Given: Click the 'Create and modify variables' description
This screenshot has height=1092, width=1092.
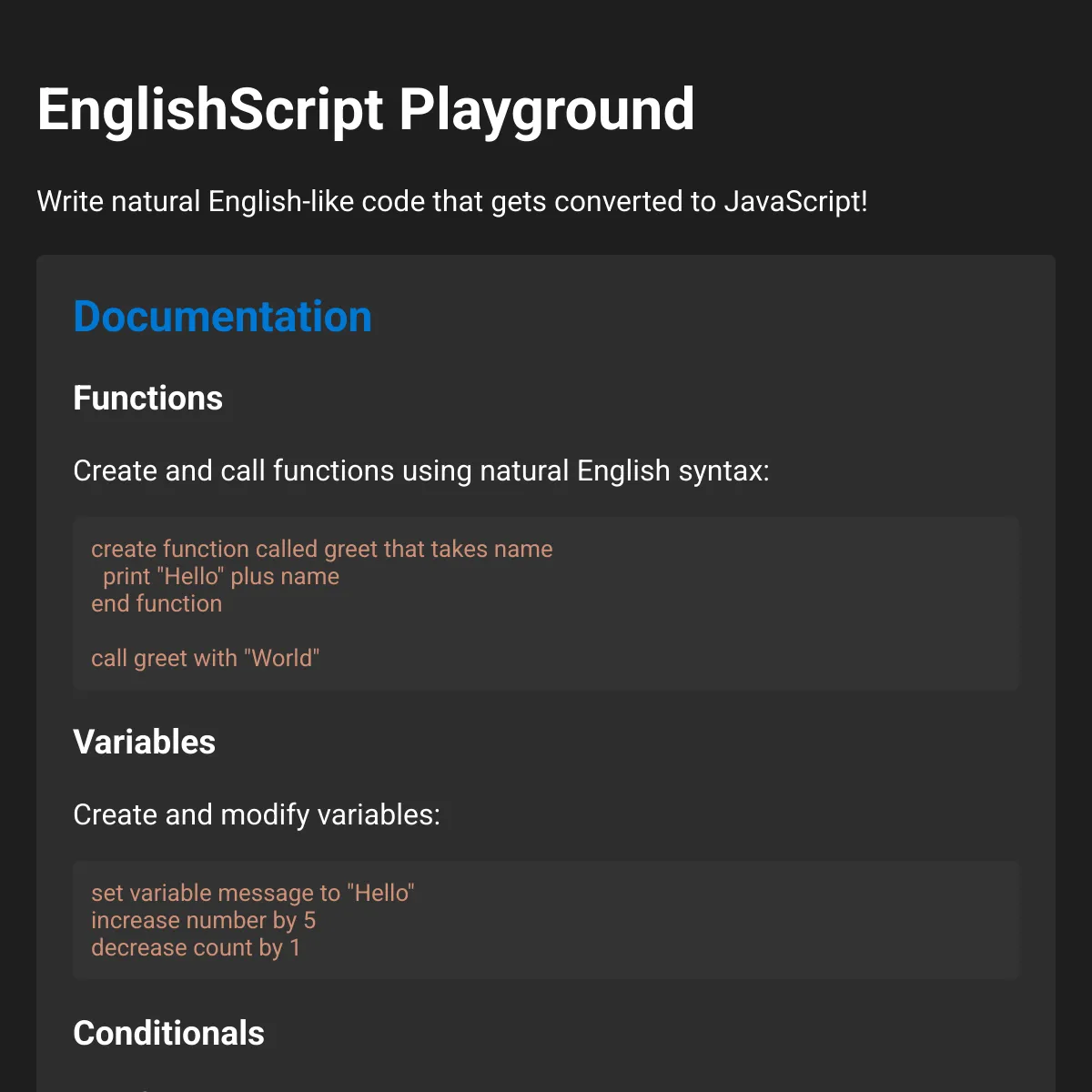Looking at the screenshot, I should coord(257,814).
